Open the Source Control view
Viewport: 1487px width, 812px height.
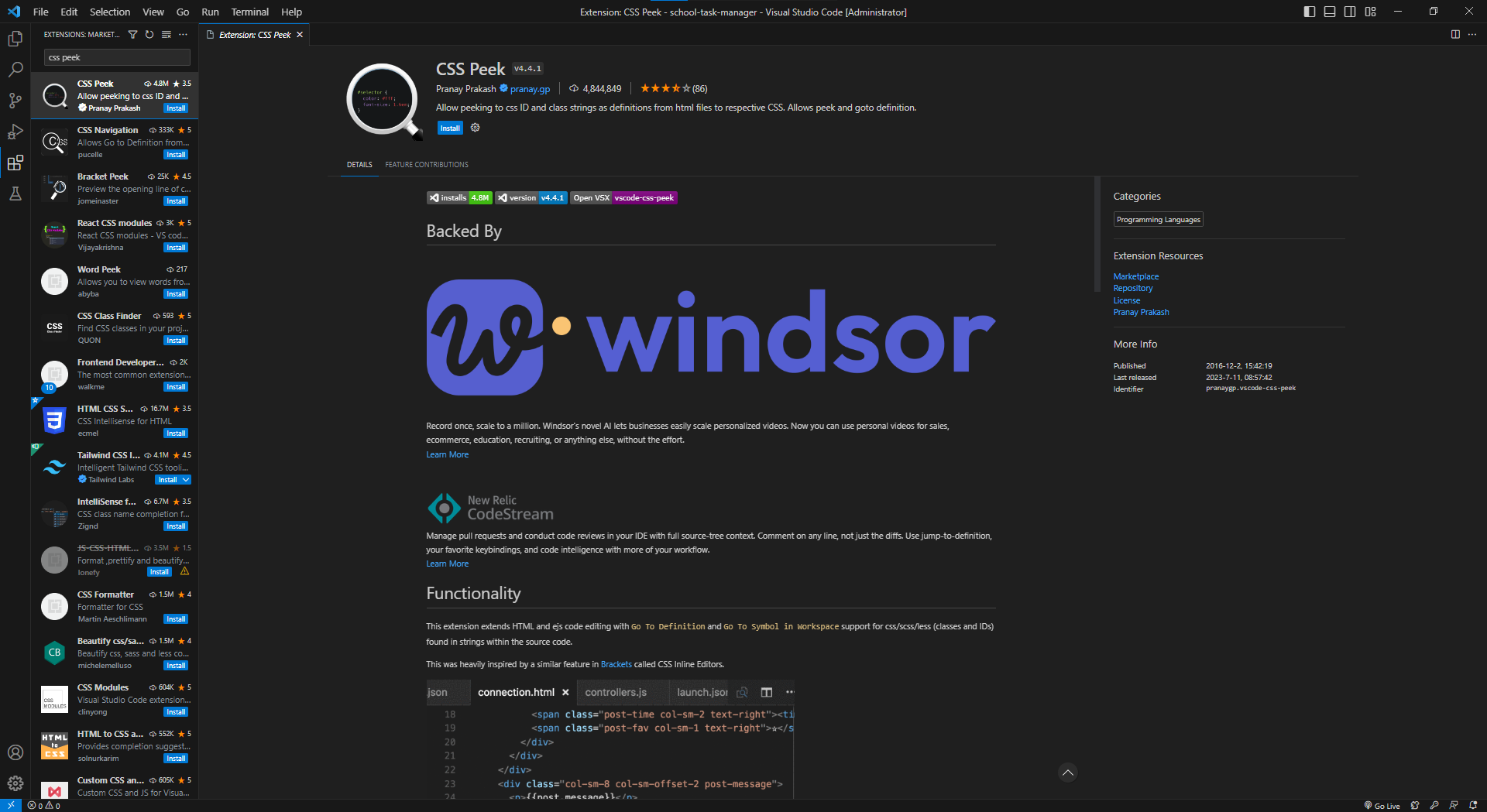[15, 101]
